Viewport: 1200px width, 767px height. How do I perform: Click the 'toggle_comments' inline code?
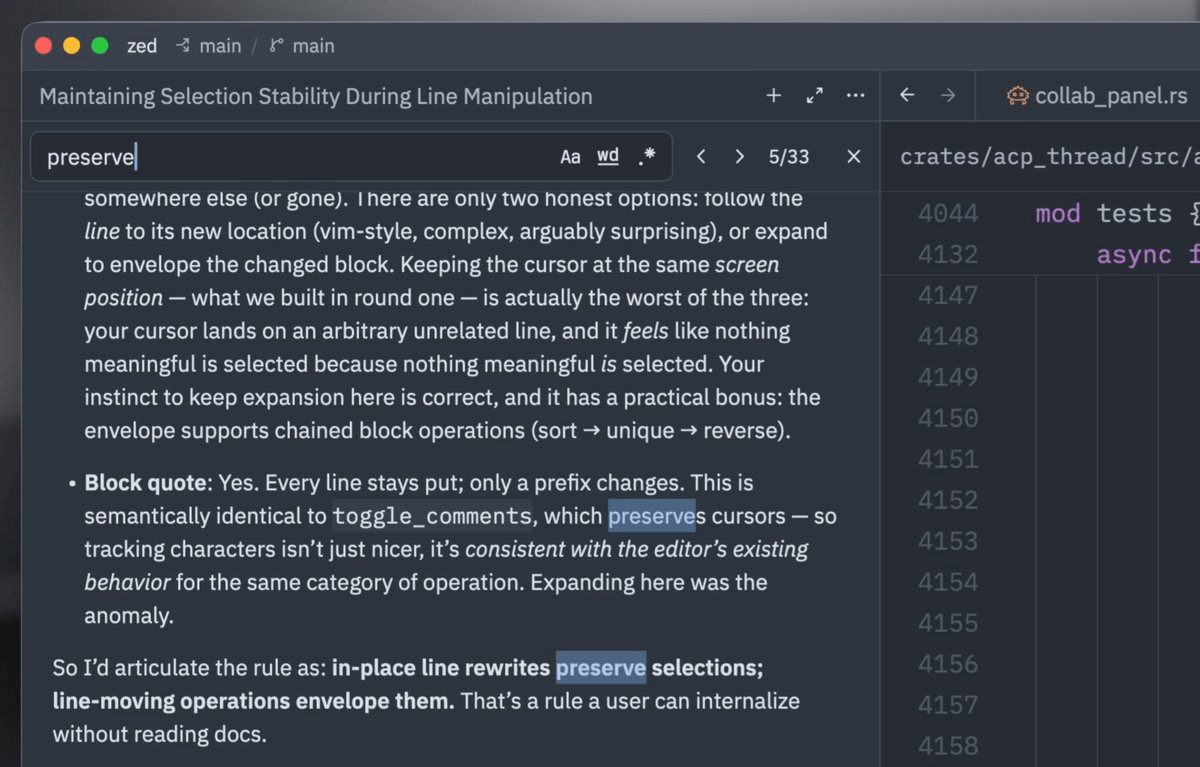pos(432,516)
